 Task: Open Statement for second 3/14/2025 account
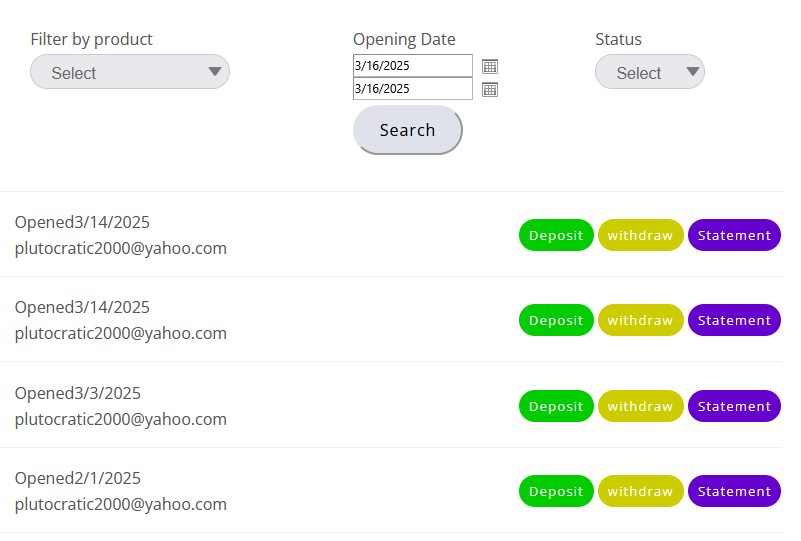(734, 320)
